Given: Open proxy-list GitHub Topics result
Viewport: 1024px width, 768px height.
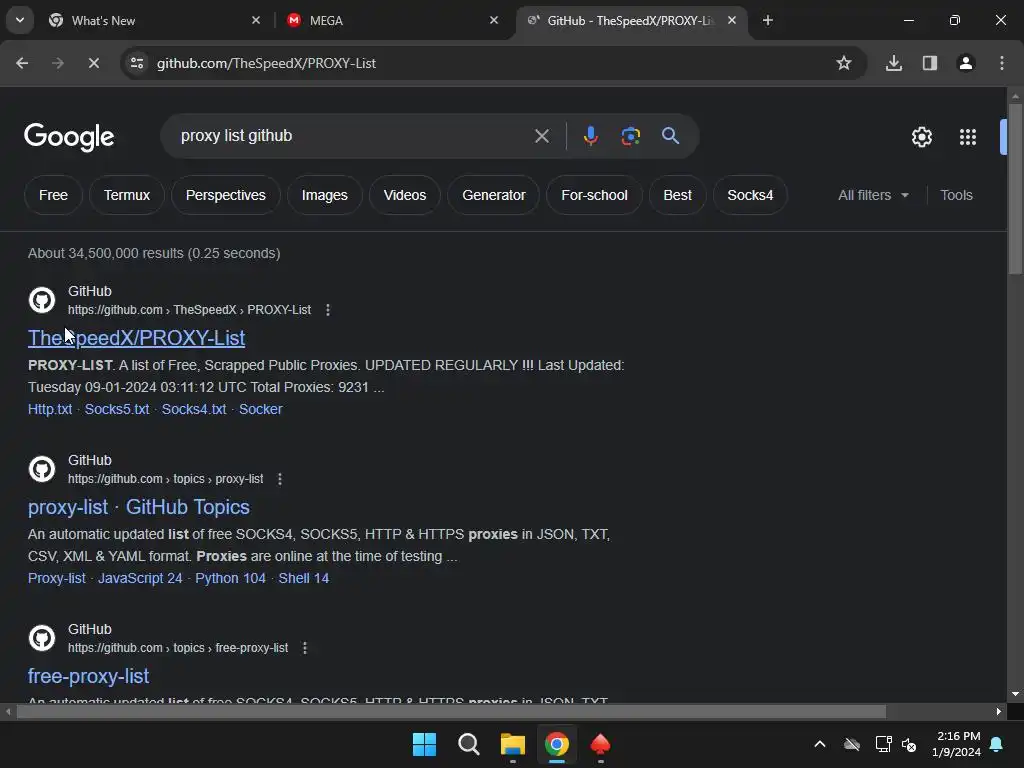Looking at the screenshot, I should coord(138,507).
